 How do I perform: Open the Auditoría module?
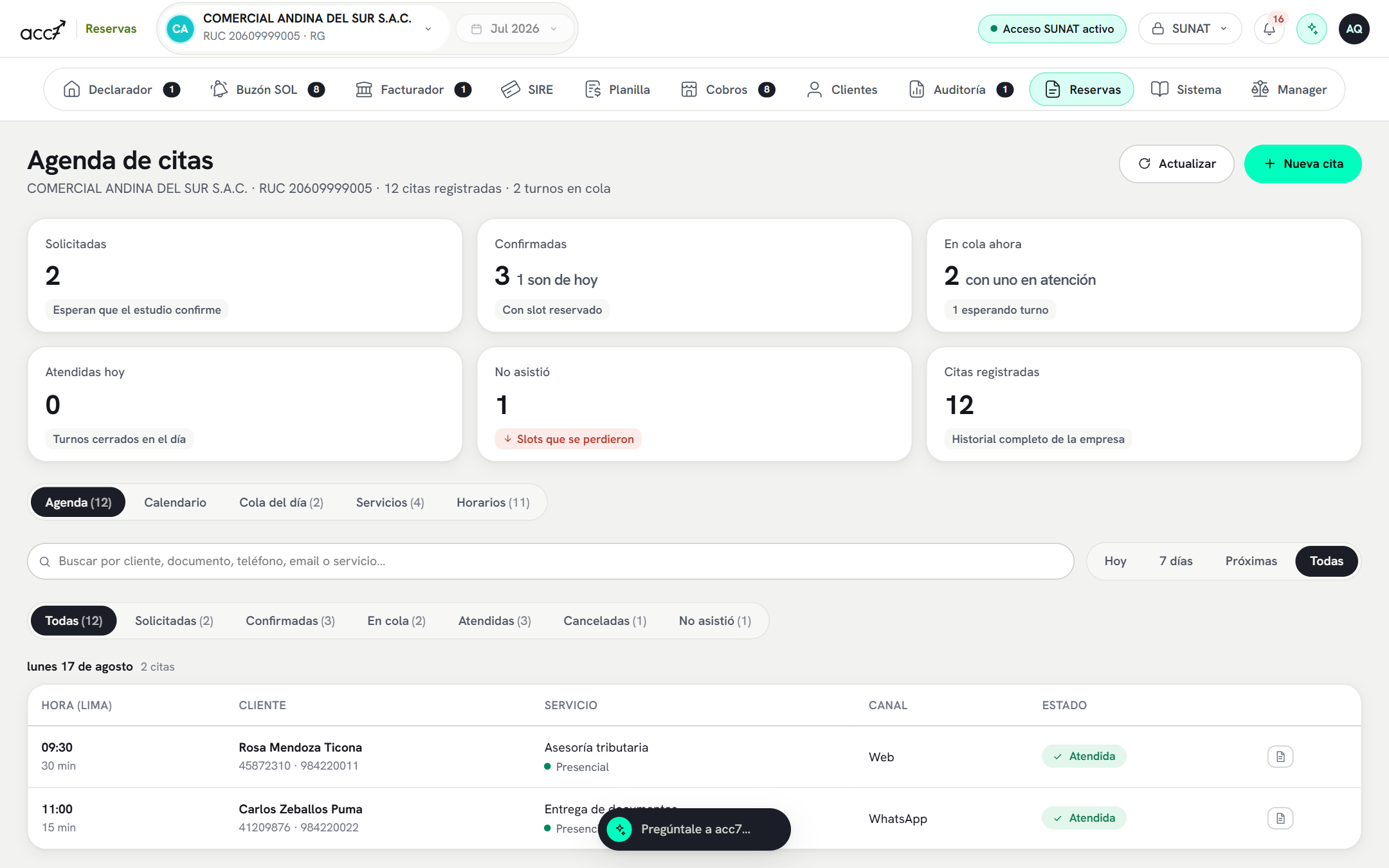pos(961,89)
